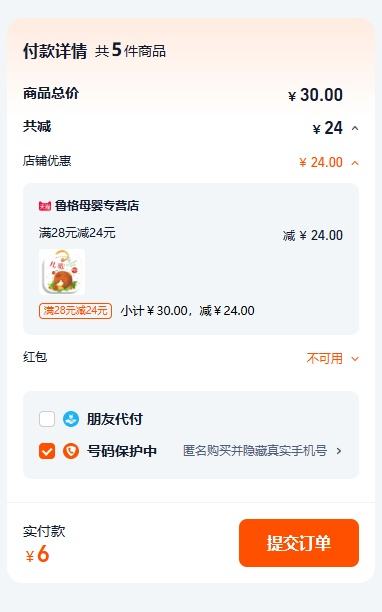Click the blue friend-pay icon
The image size is (382, 612).
71,419
